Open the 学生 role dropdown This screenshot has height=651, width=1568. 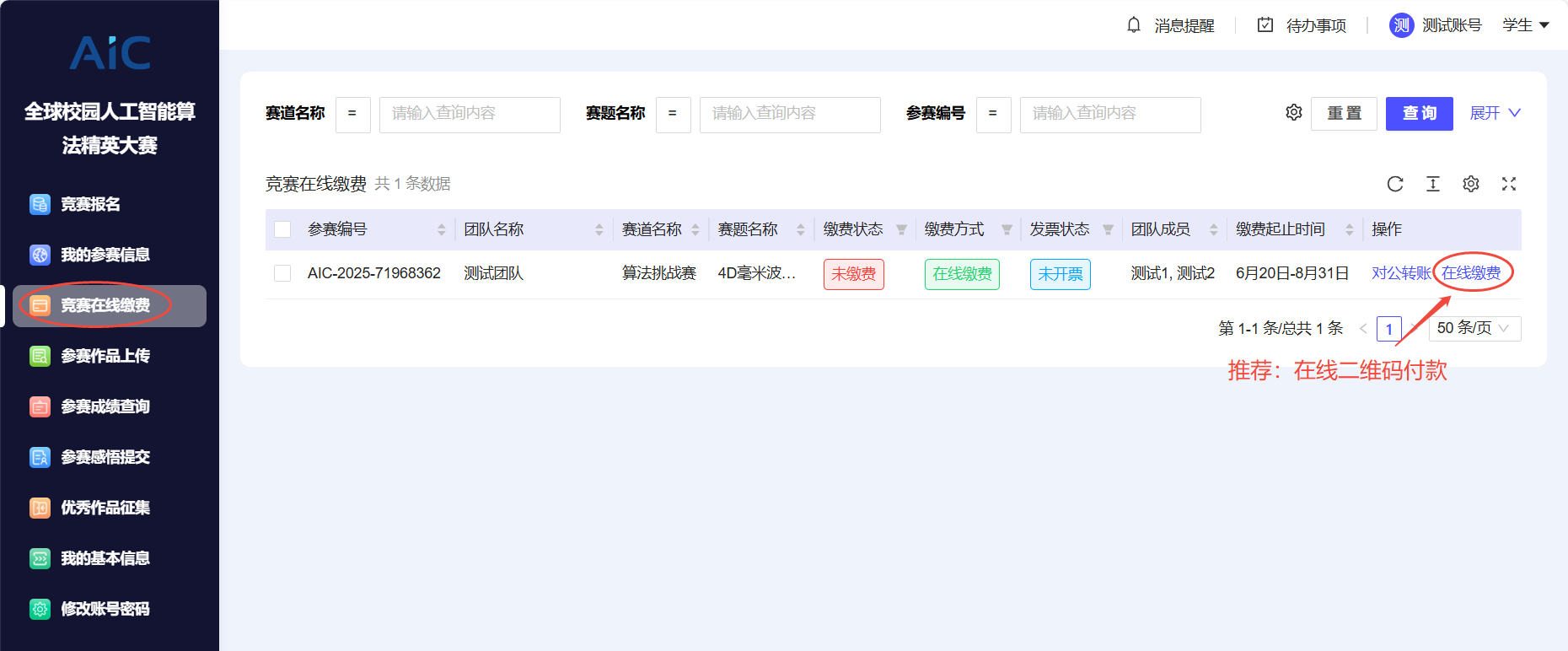click(1526, 25)
